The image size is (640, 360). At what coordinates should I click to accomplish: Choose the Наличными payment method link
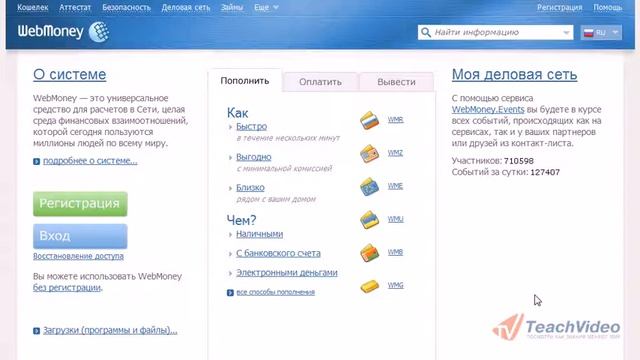pyautogui.click(x=260, y=234)
